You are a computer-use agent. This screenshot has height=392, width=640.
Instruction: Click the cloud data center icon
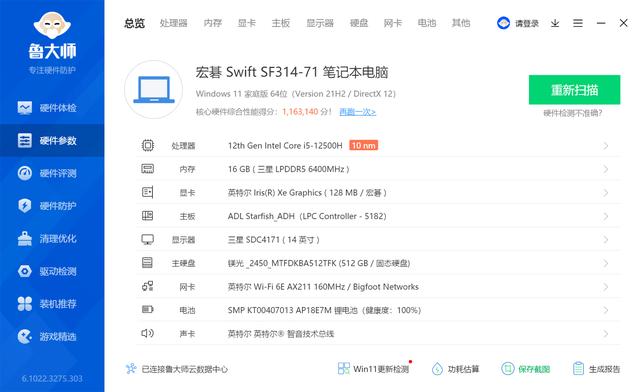[x=131, y=369]
